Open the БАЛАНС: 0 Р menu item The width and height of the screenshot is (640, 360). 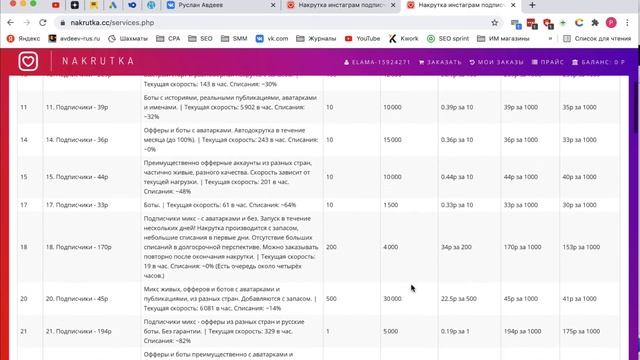tap(598, 62)
